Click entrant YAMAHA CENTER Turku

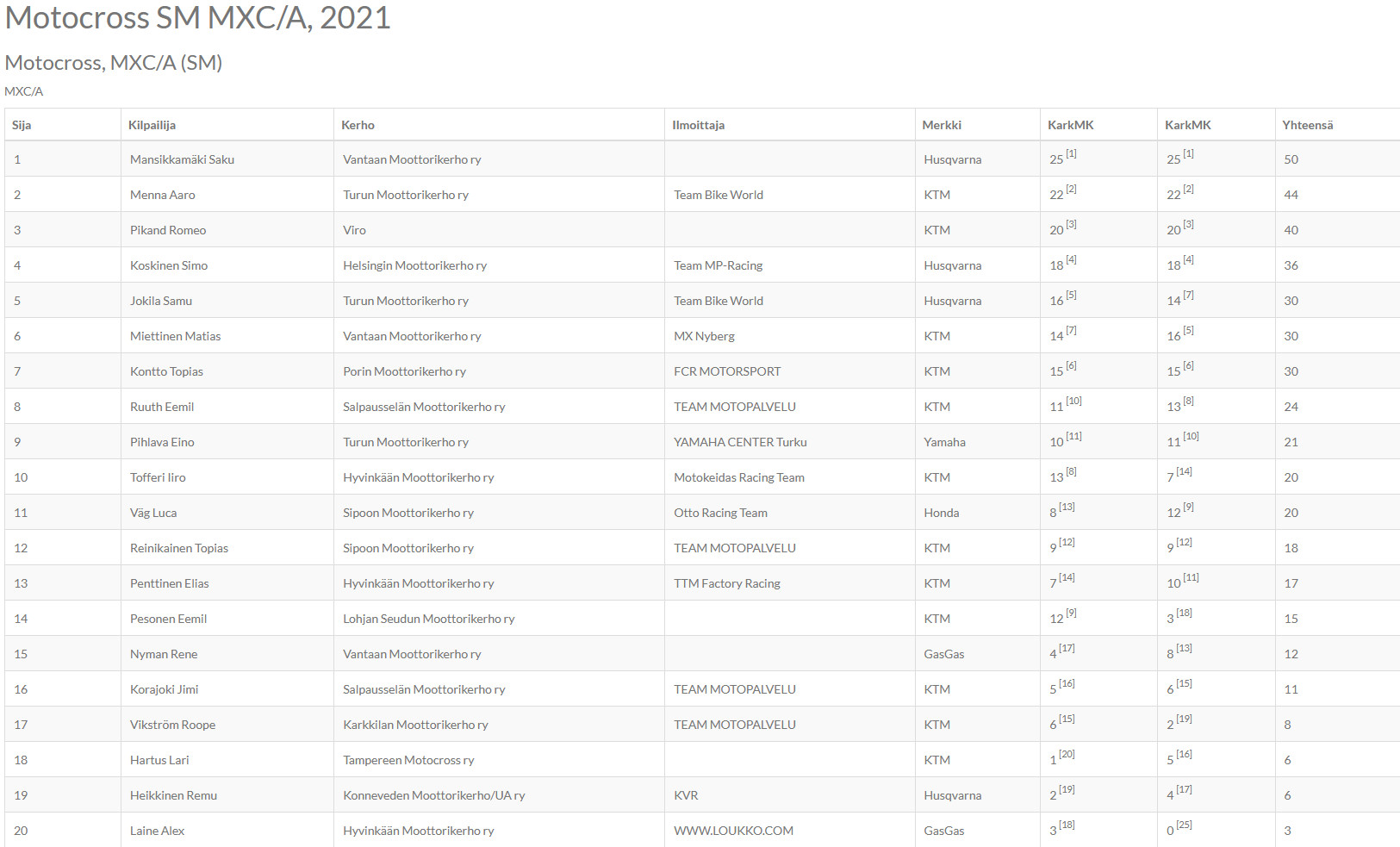[740, 442]
